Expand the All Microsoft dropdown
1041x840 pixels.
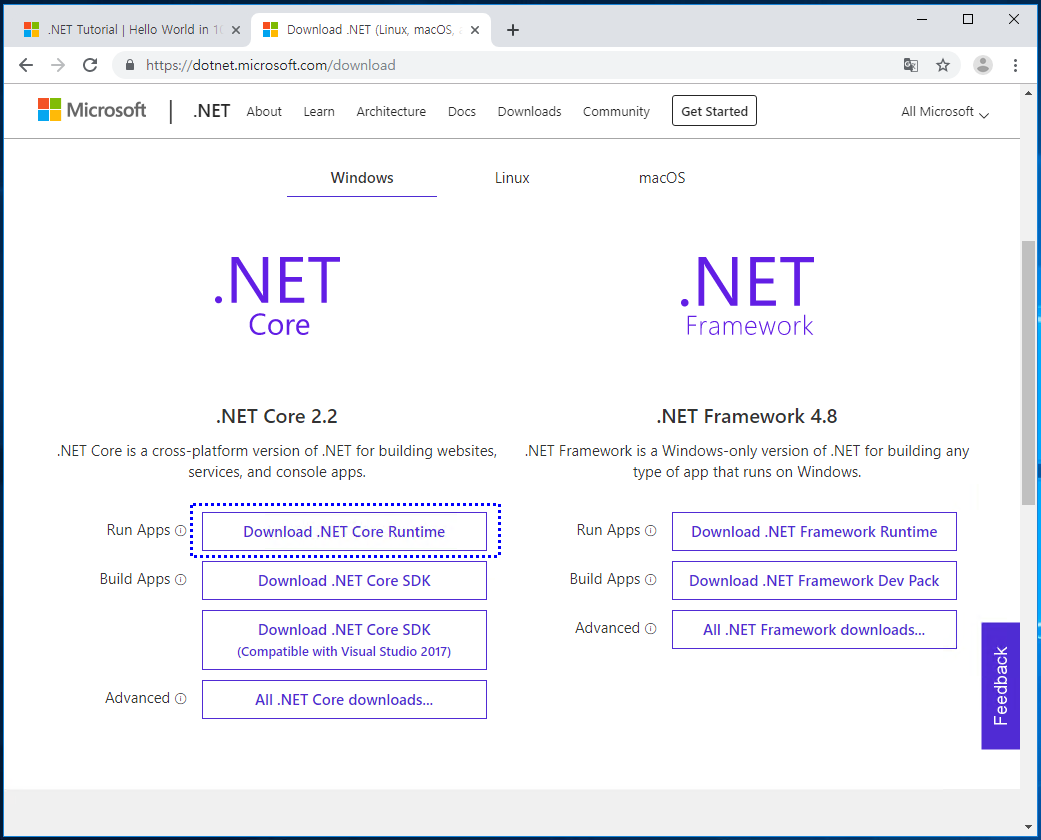[945, 112]
